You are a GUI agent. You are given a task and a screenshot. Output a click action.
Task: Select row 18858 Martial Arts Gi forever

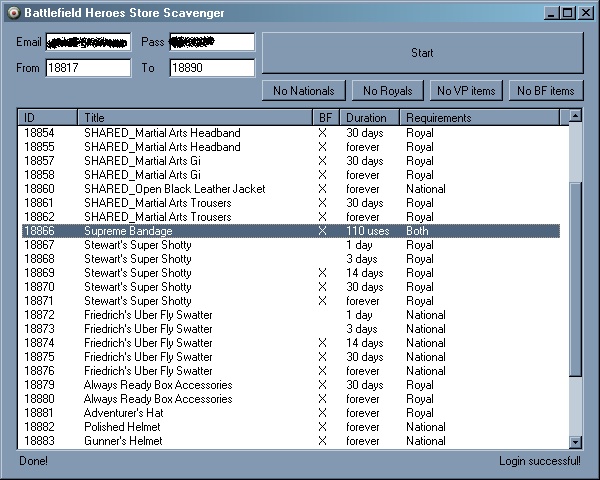(291, 175)
